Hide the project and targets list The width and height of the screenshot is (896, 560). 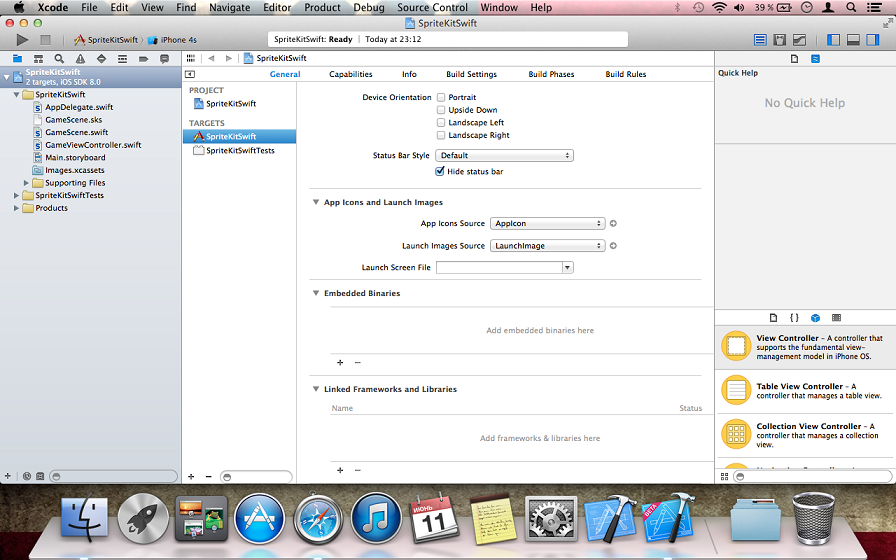click(x=190, y=74)
